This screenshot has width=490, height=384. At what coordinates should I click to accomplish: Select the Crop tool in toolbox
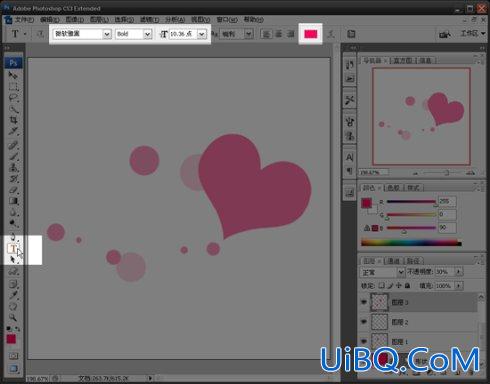coord(13,120)
